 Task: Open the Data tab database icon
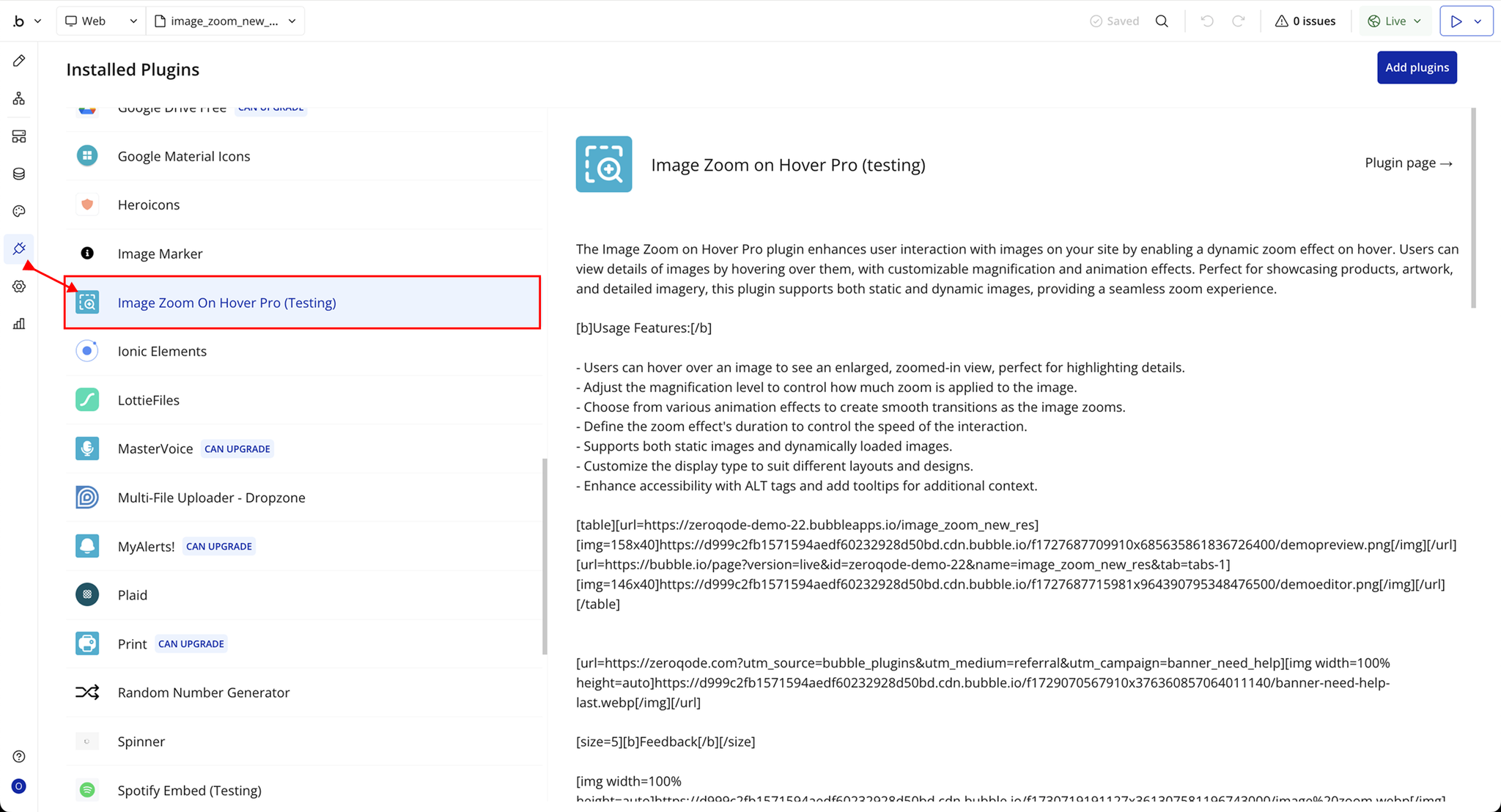tap(19, 174)
